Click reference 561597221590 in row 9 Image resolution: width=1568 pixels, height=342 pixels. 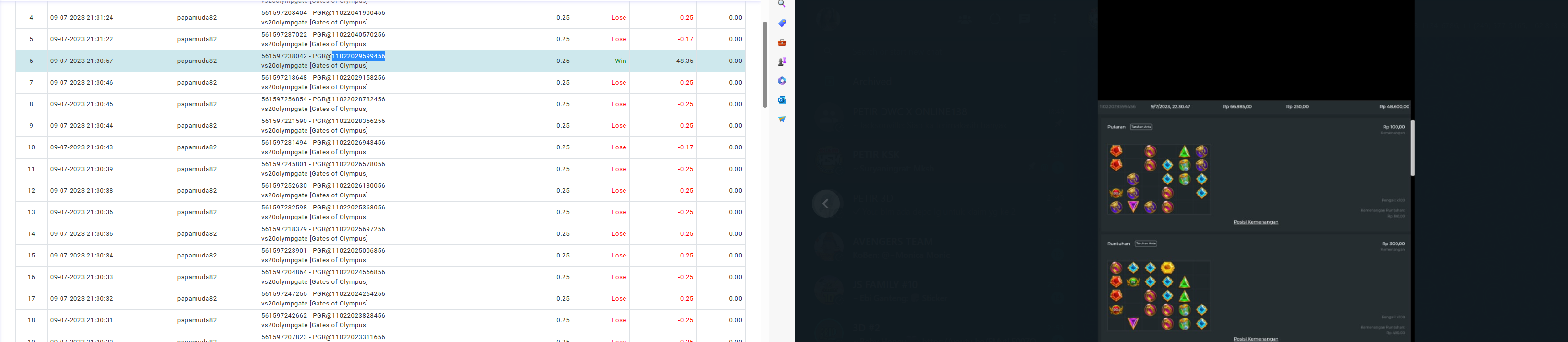point(284,121)
